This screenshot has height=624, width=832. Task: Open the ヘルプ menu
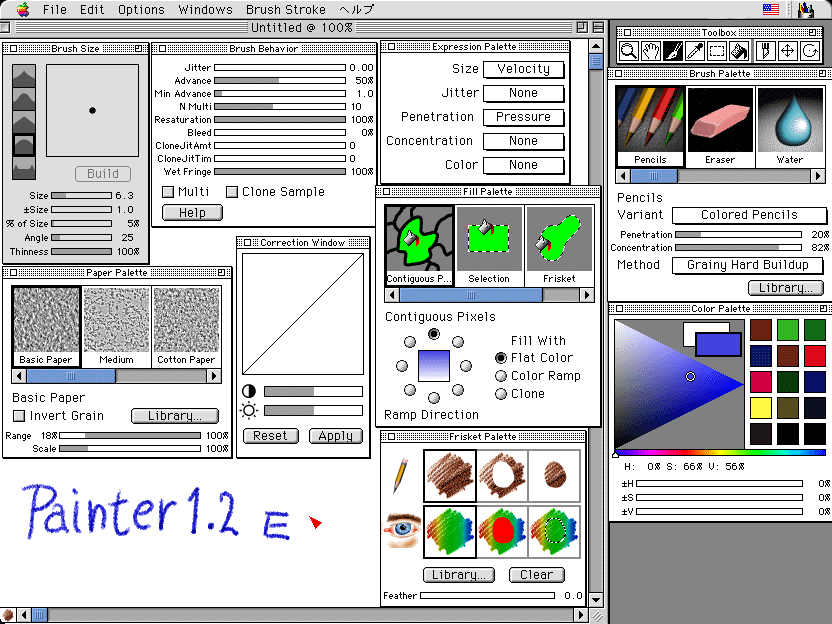(356, 10)
